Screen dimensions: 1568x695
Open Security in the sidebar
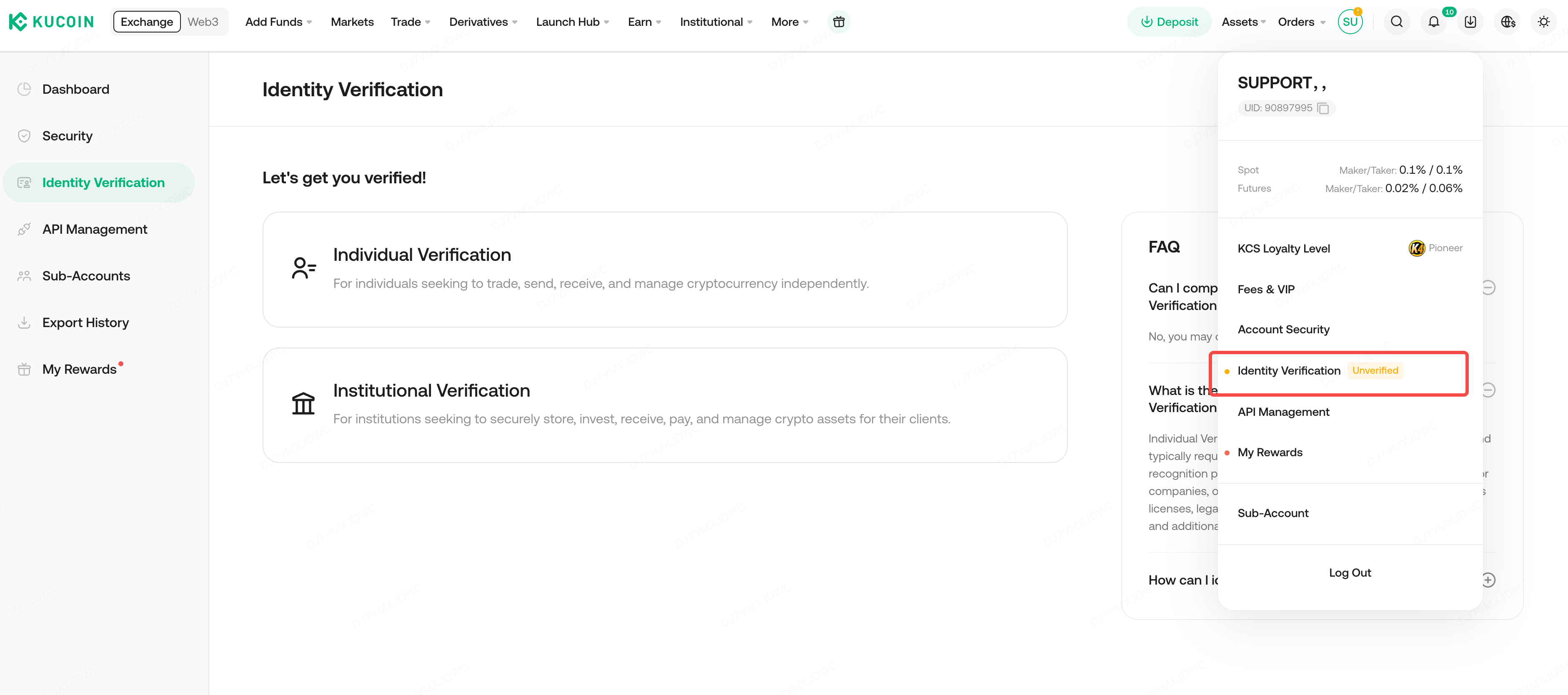(67, 136)
